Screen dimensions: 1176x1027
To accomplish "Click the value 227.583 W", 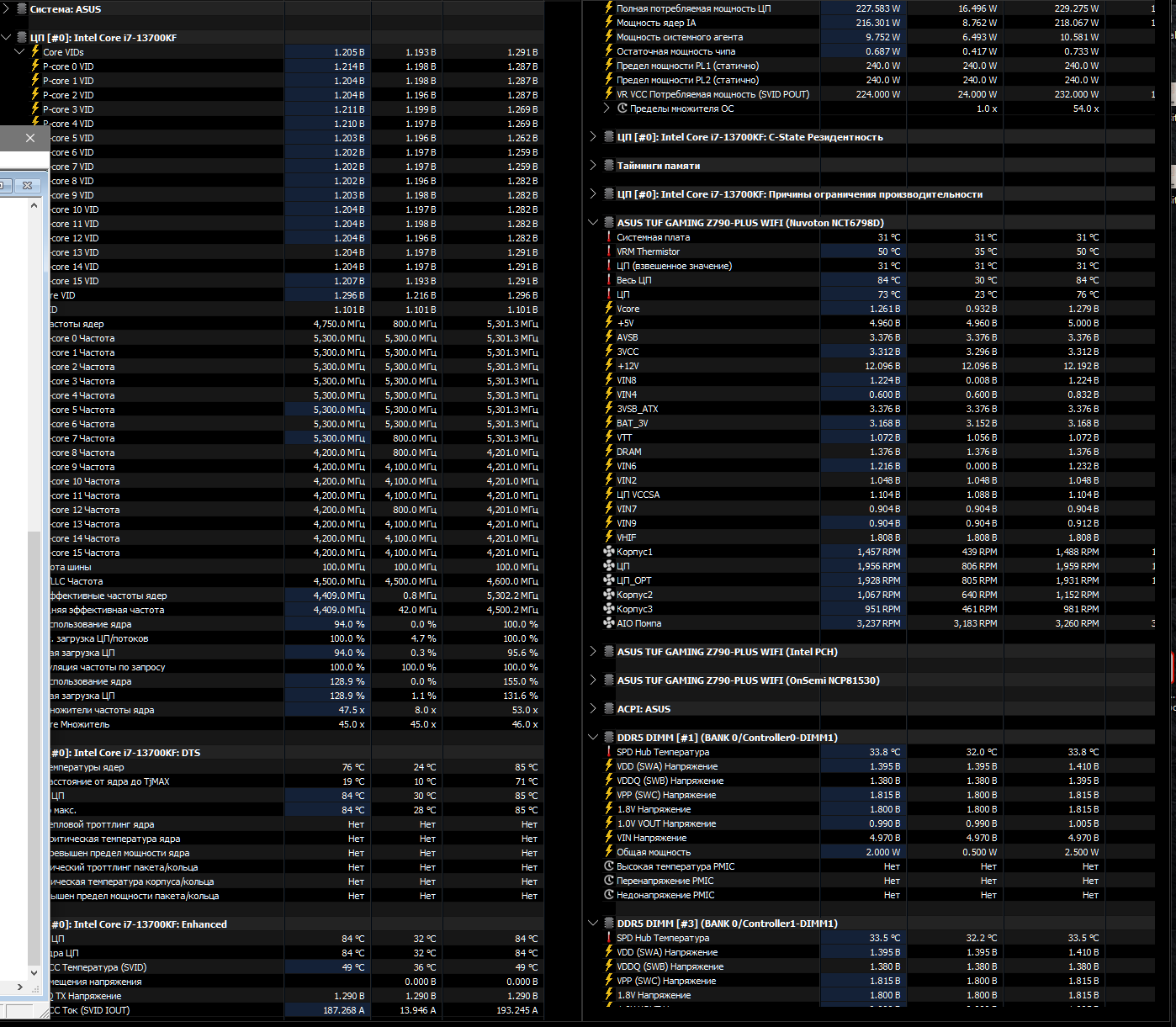I will 878,8.
